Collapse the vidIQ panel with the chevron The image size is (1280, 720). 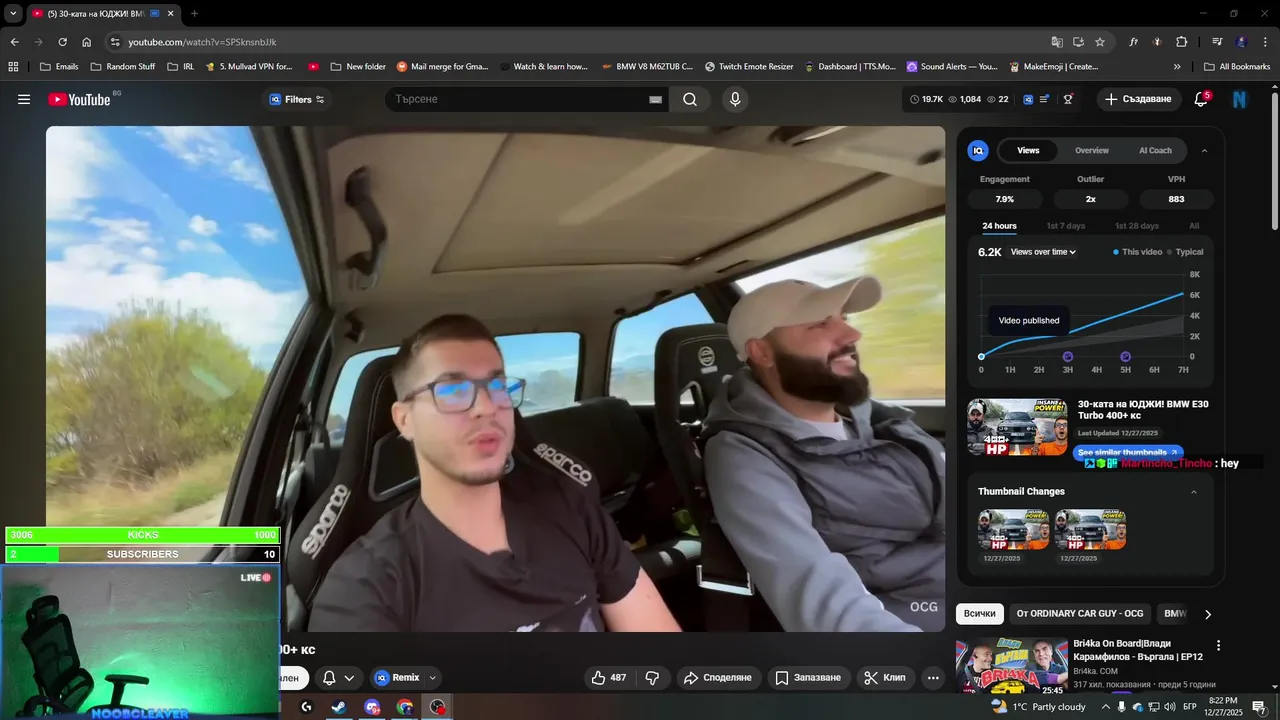(x=1204, y=151)
